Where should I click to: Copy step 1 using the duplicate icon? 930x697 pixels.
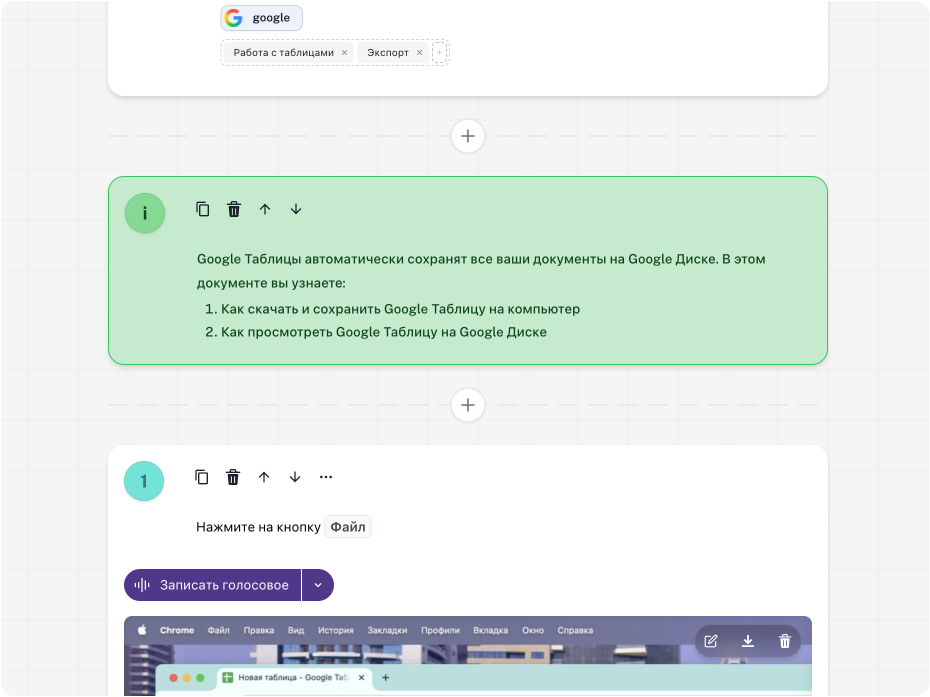click(x=202, y=477)
